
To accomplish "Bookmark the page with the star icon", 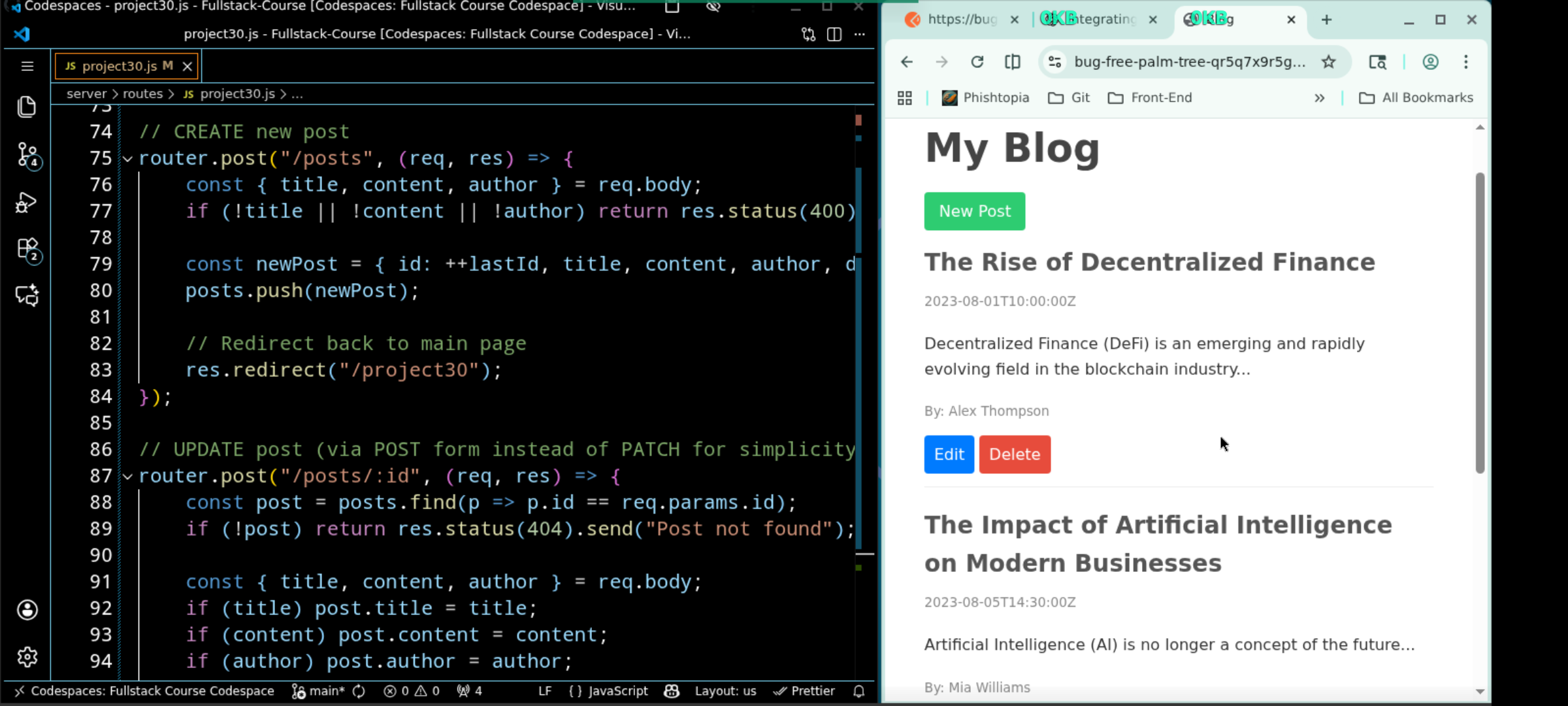I will tap(1329, 62).
